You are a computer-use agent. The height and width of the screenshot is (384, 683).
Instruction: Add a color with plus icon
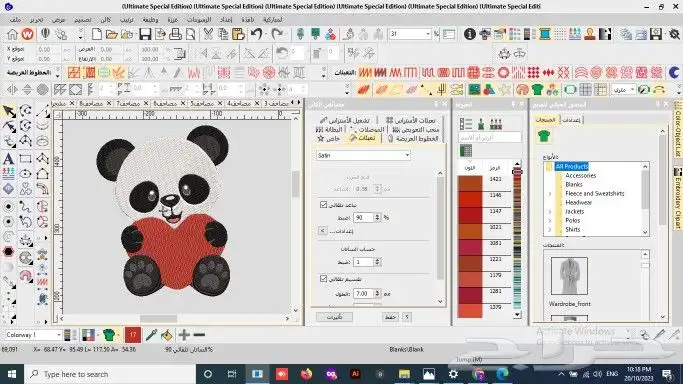184,335
